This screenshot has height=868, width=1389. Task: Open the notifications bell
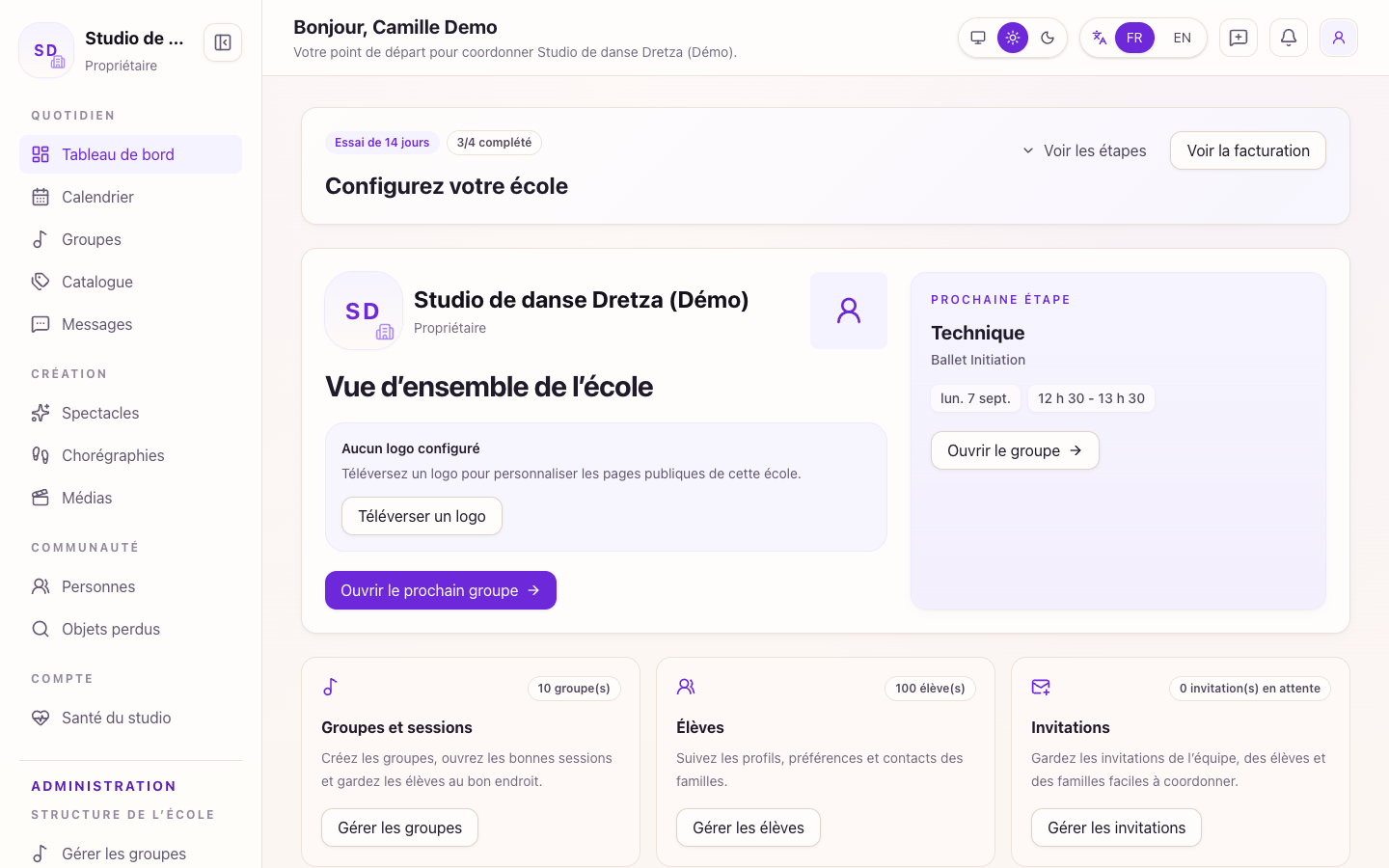tap(1289, 38)
